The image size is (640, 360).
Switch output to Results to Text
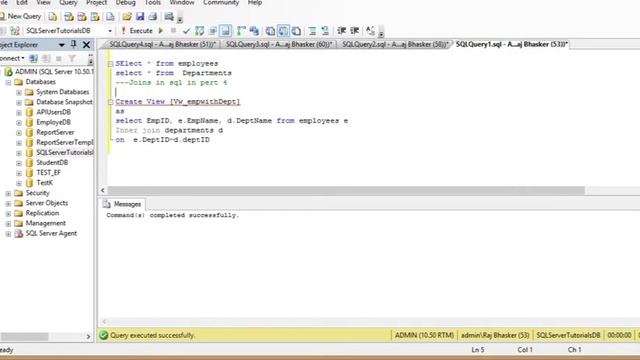pyautogui.click(x=270, y=31)
